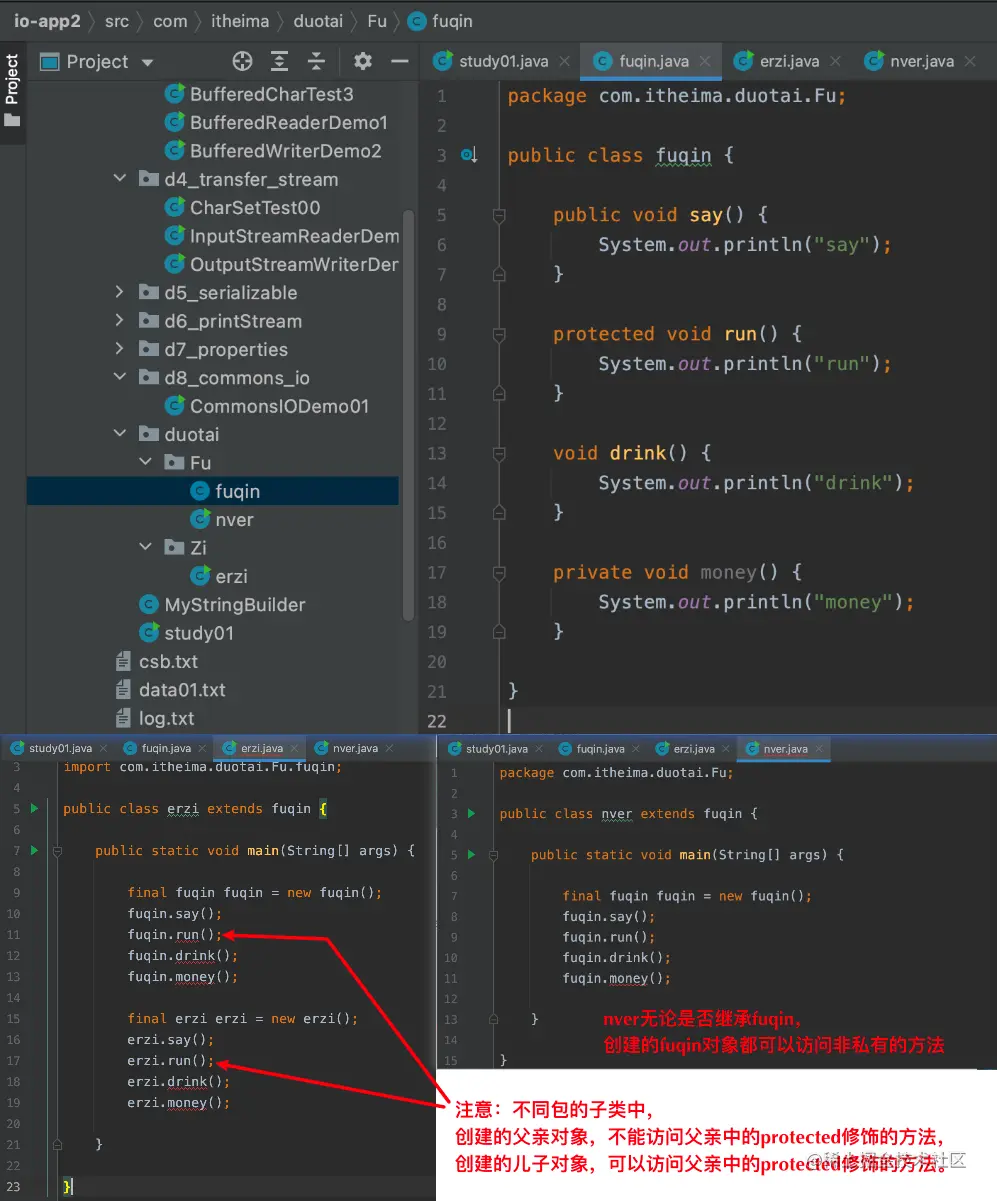Image resolution: width=997 pixels, height=1201 pixels.
Task: Fold the main method in erzi.java
Action: click(x=57, y=851)
